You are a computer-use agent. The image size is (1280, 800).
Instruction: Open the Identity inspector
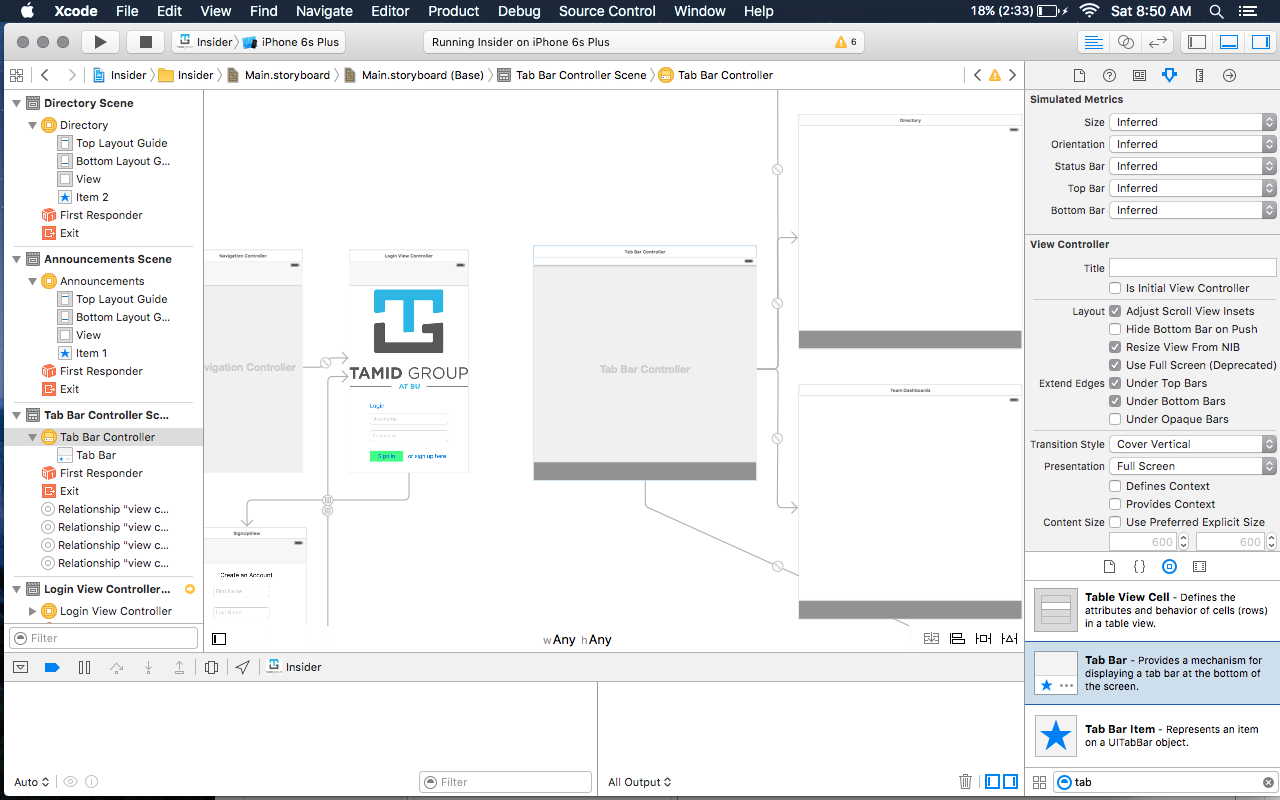click(x=1139, y=75)
